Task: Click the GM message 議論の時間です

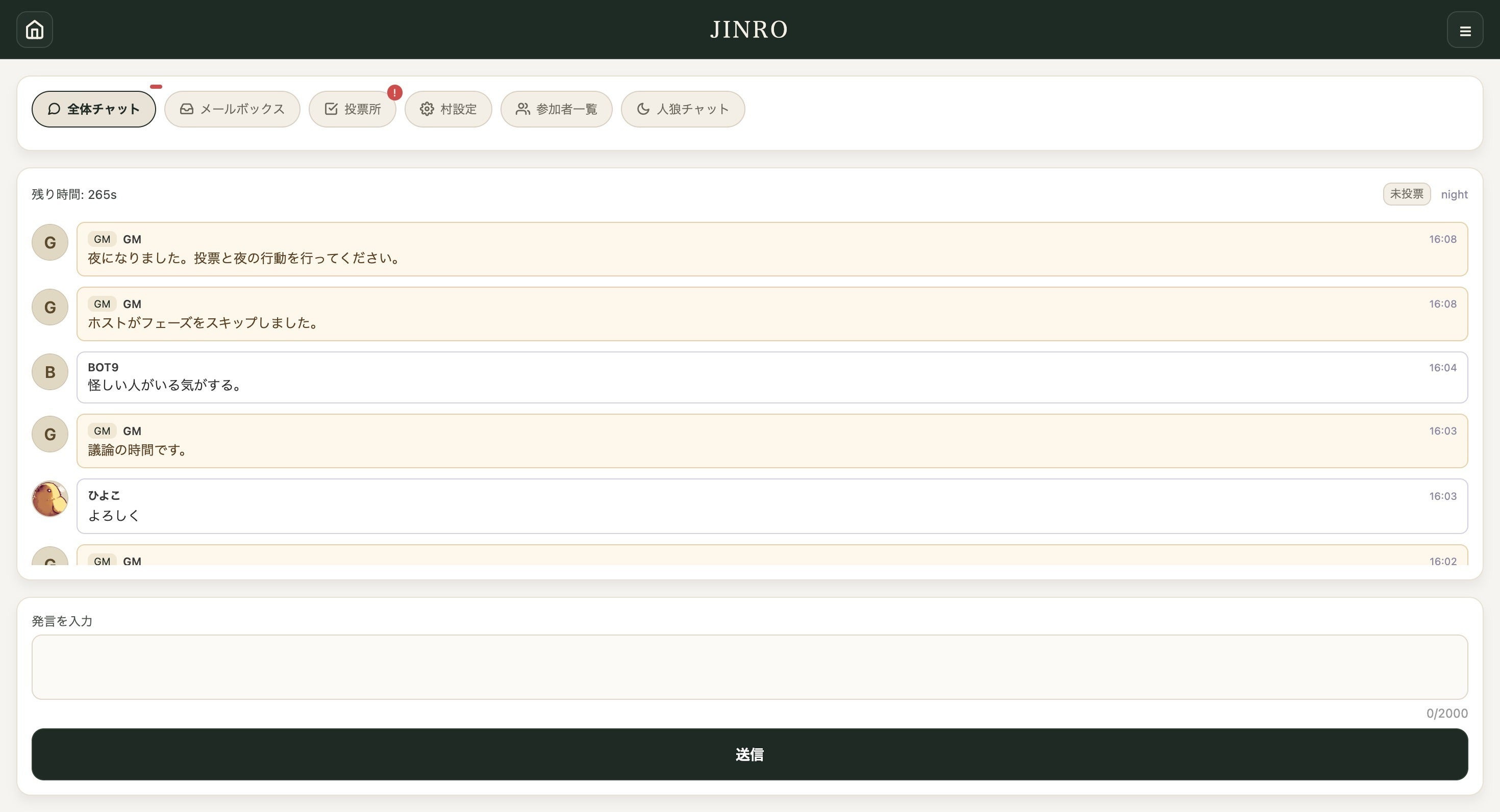Action: [x=137, y=450]
